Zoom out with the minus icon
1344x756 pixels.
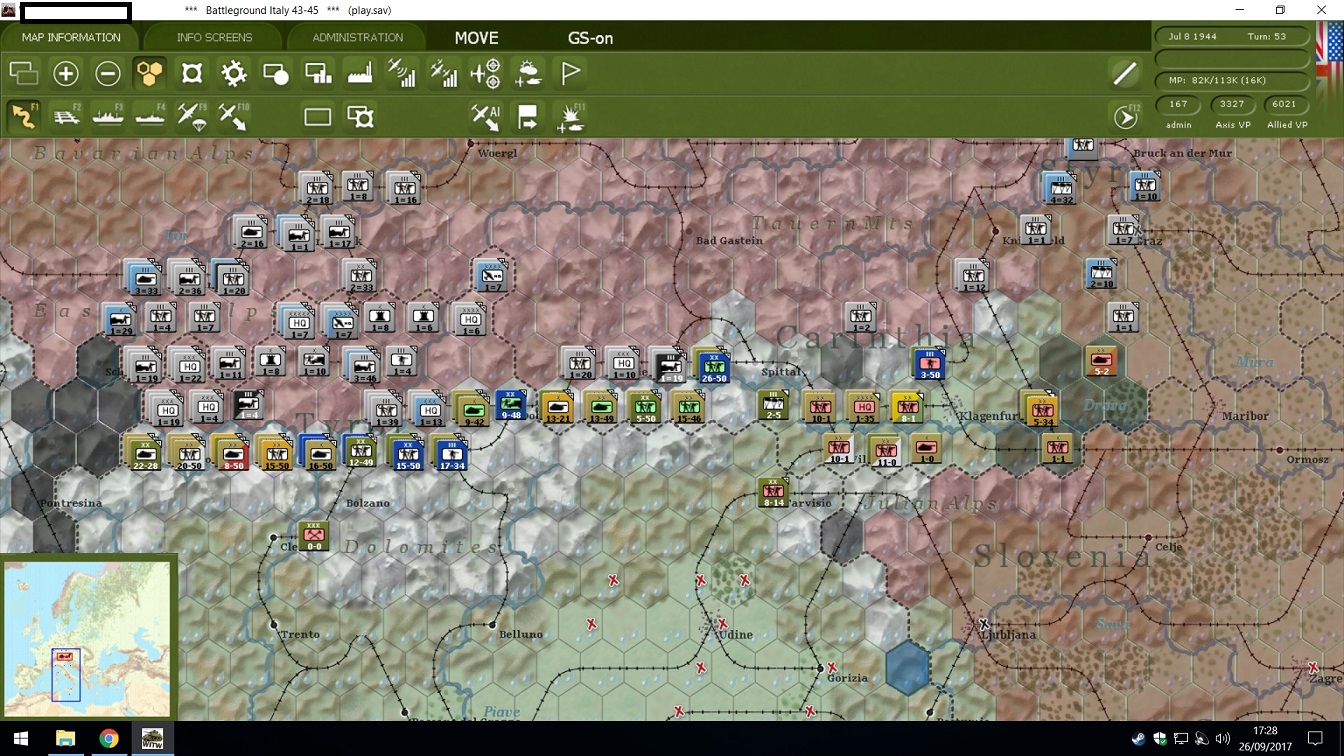point(108,73)
